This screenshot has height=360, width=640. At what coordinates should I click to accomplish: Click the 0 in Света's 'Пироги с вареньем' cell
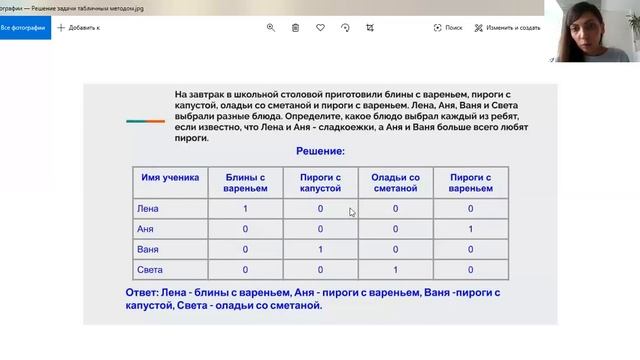click(x=471, y=270)
